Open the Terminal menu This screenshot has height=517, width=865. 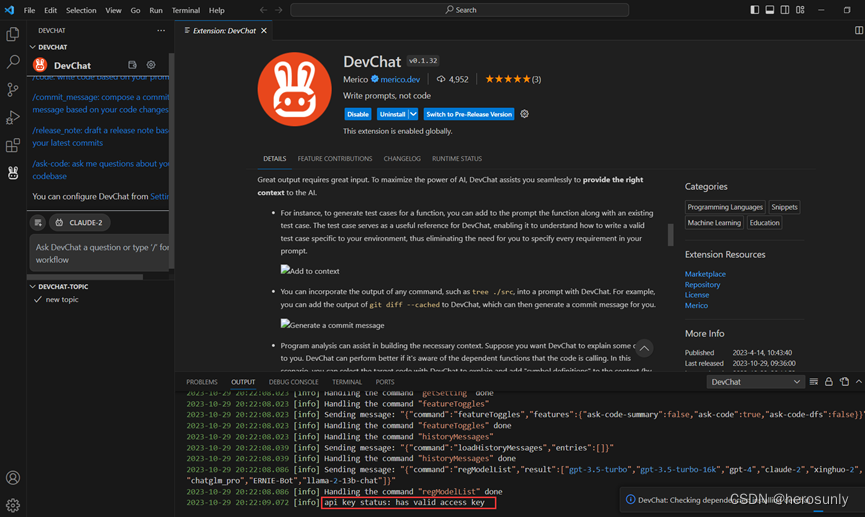185,10
